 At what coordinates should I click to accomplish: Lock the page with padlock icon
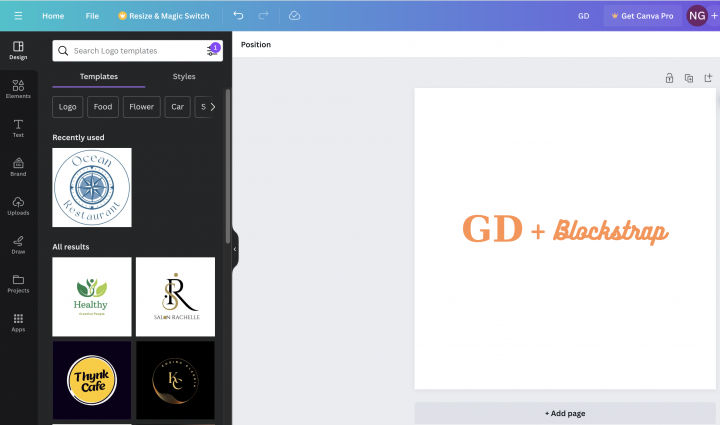pyautogui.click(x=669, y=78)
